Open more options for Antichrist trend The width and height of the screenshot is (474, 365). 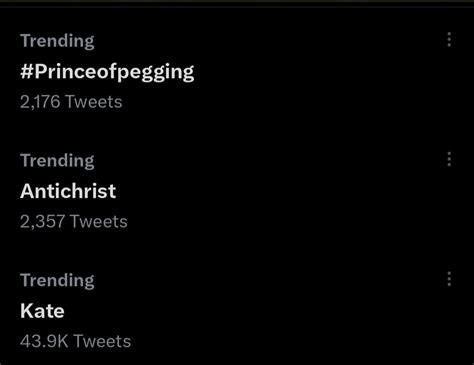coord(449,159)
